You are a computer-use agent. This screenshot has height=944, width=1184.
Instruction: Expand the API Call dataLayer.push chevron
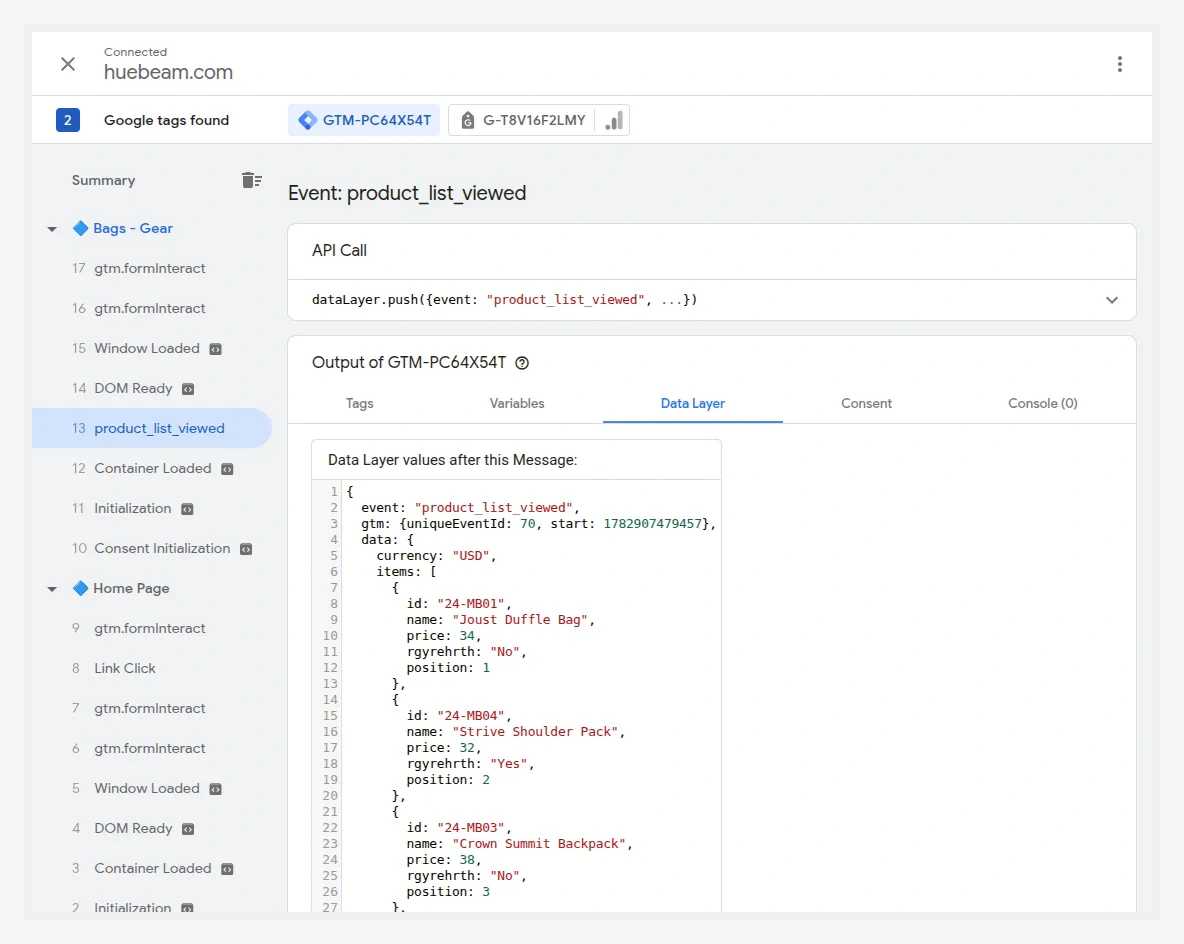click(1112, 300)
